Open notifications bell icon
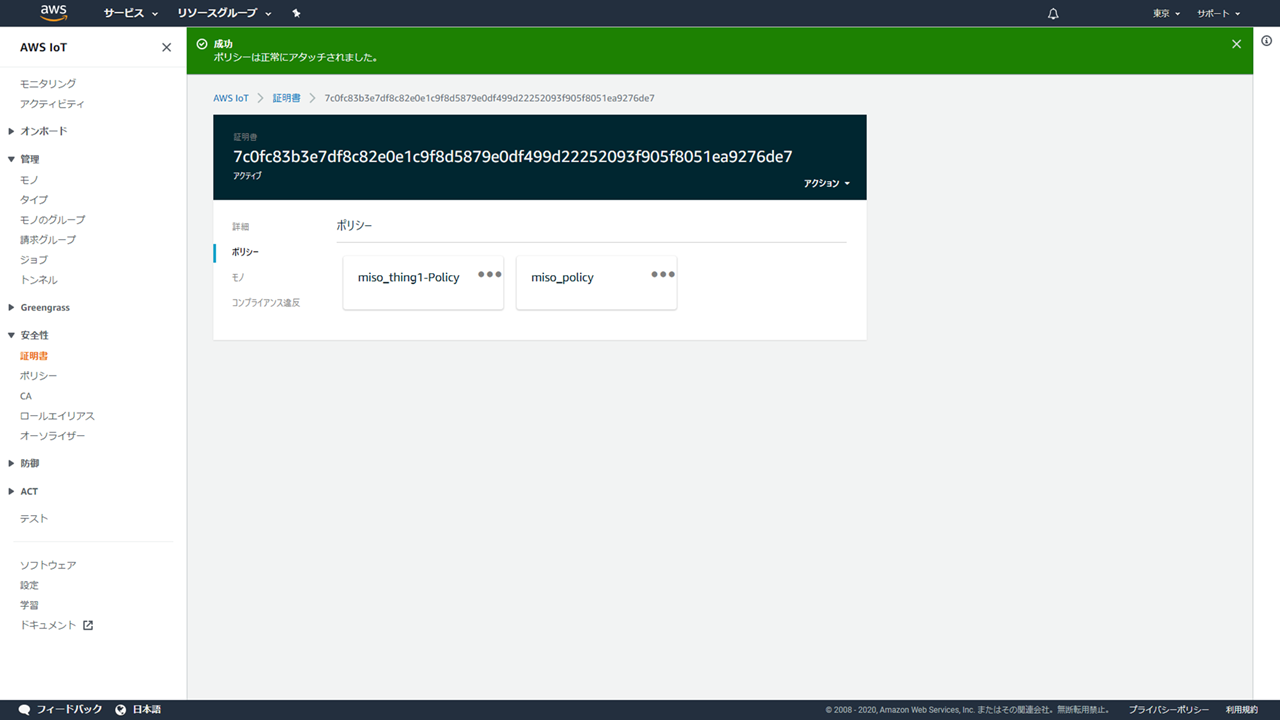The width and height of the screenshot is (1280, 720). (1053, 14)
